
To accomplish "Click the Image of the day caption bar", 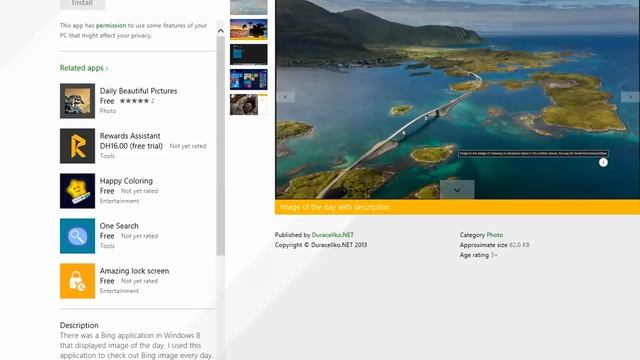I will click(457, 207).
